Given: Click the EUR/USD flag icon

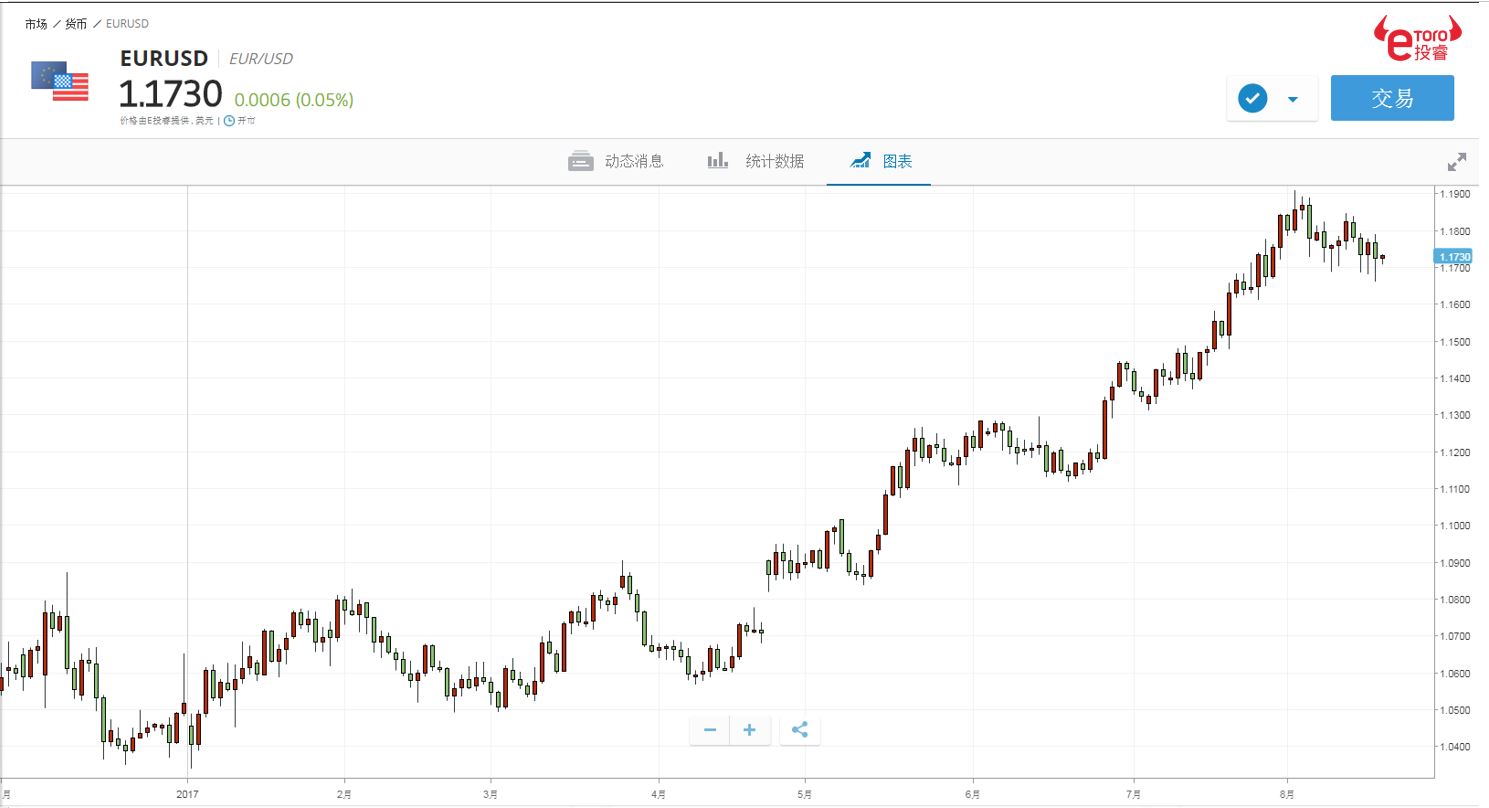Looking at the screenshot, I should tap(60, 82).
